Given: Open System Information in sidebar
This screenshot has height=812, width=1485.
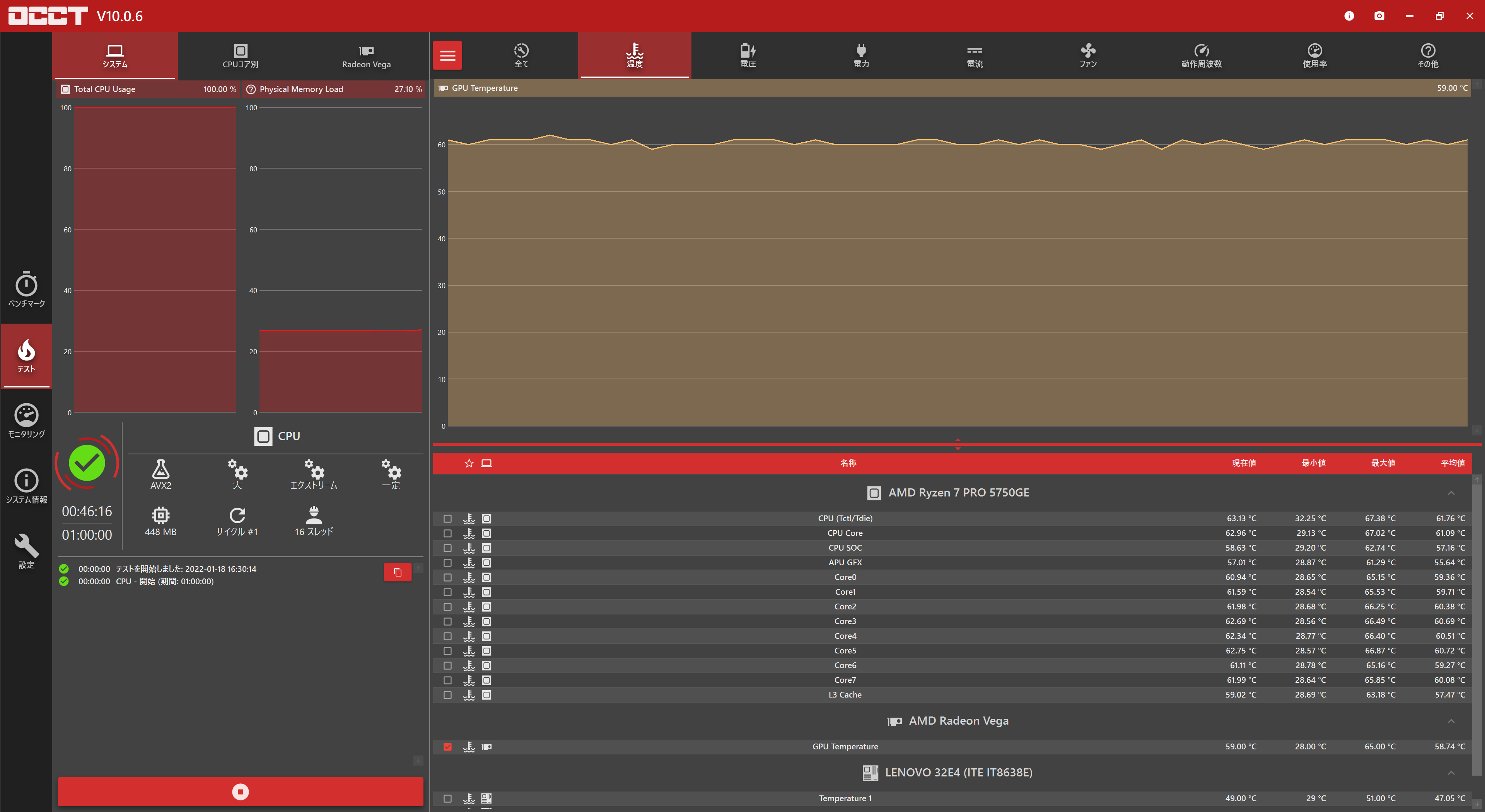Looking at the screenshot, I should pos(26,486).
